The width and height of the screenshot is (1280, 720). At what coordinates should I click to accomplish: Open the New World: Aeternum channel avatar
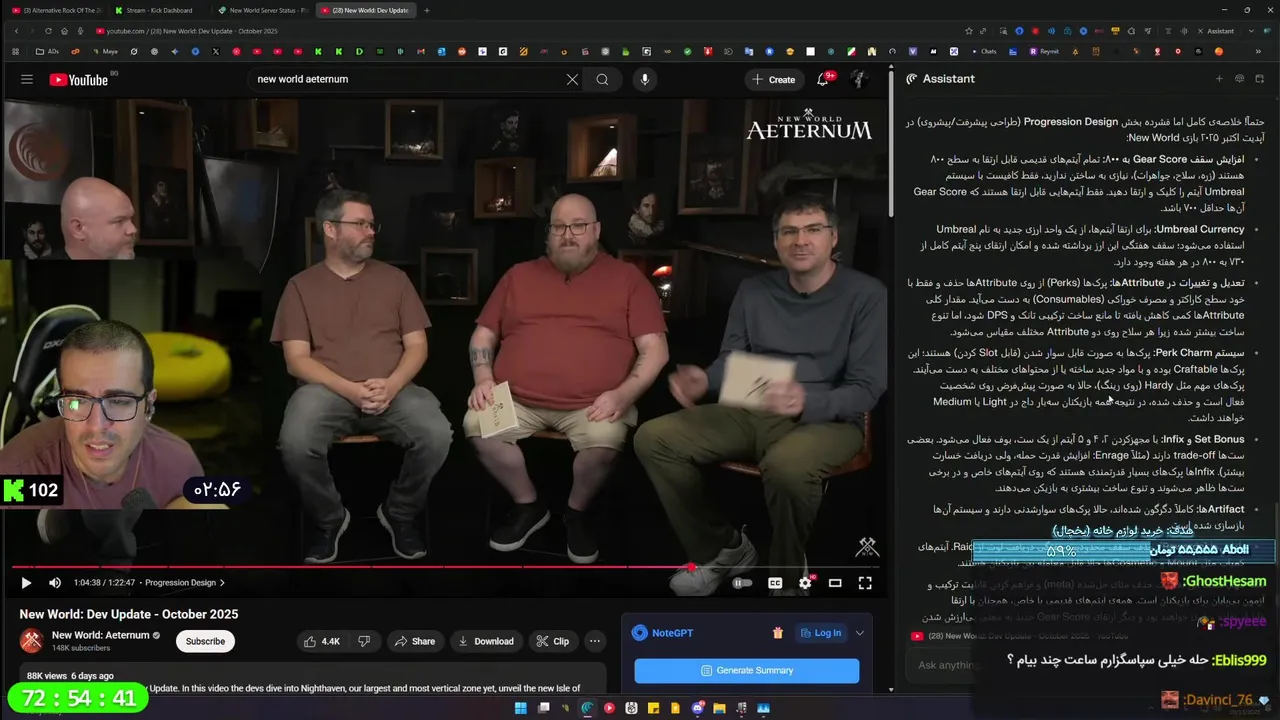tap(31, 640)
